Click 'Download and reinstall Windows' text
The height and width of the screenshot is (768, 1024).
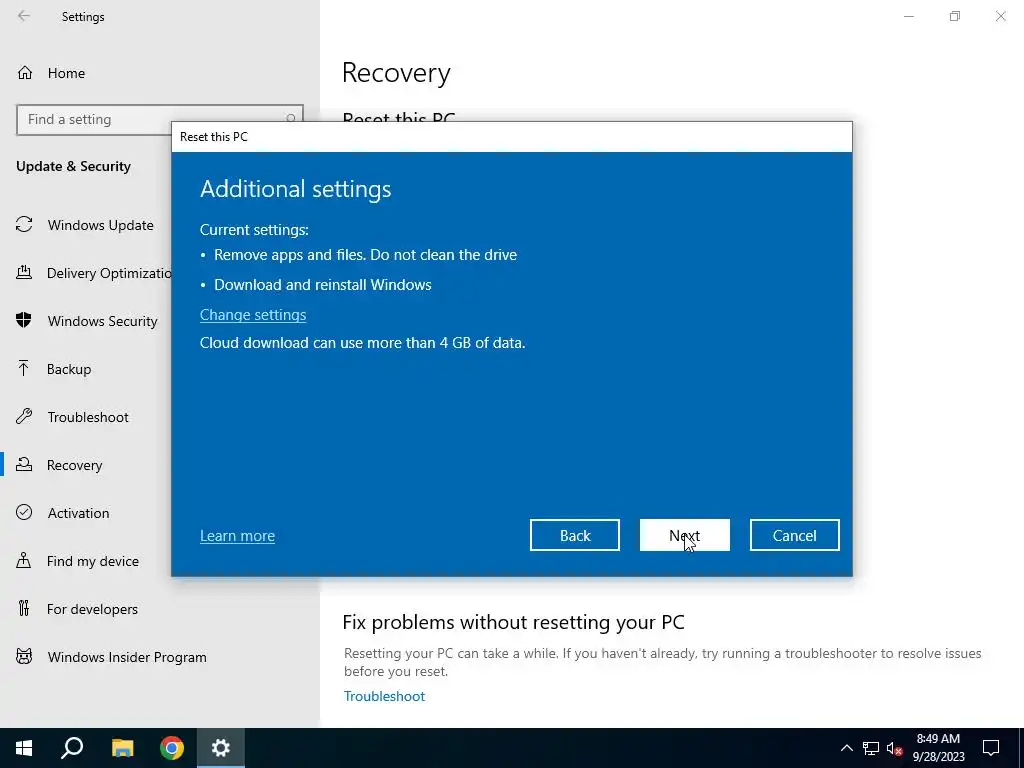pos(323,285)
